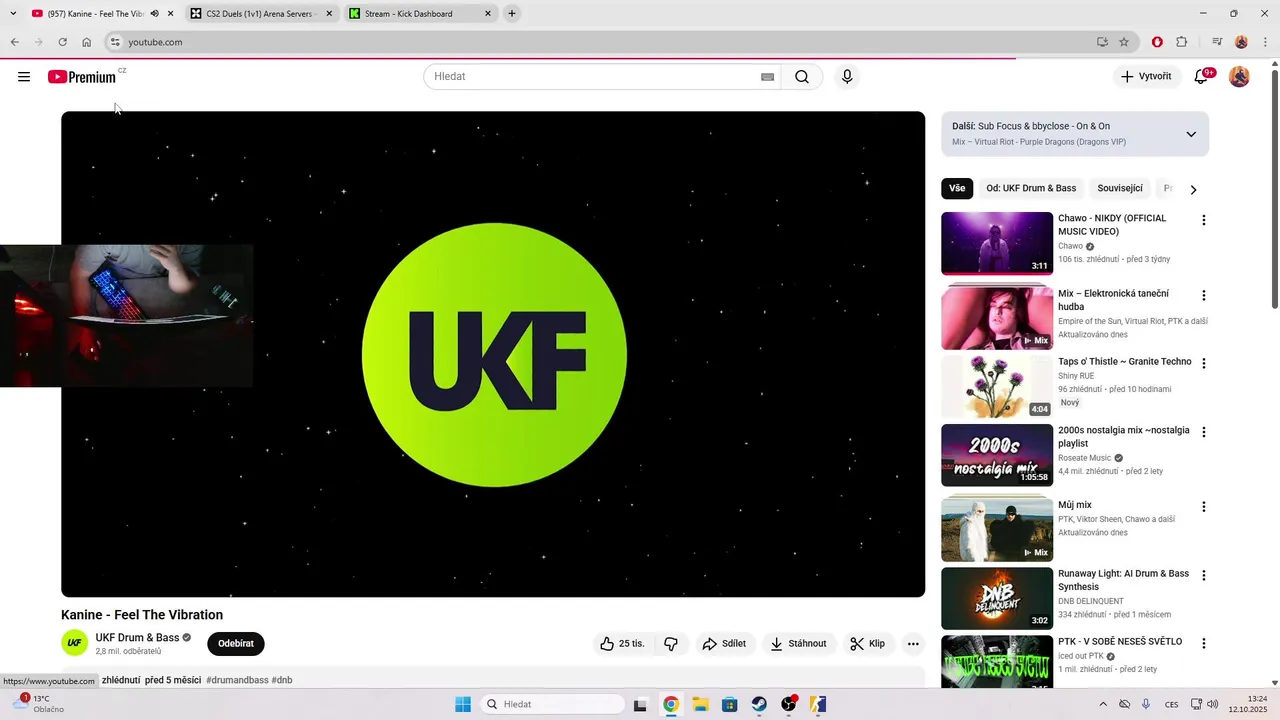Screen dimensions: 1280x720
Task: Click the #drumandbass hashtag
Action: [x=237, y=680]
